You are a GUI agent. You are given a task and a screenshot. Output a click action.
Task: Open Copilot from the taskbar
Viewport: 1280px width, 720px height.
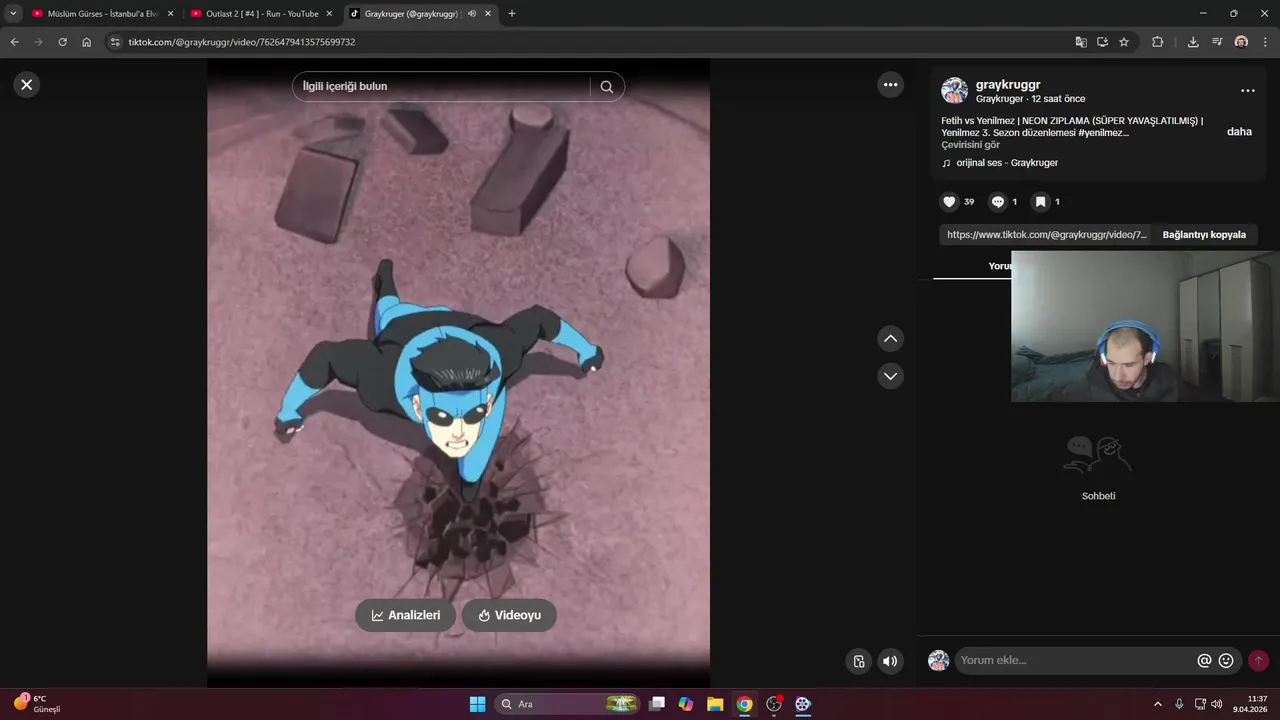686,704
